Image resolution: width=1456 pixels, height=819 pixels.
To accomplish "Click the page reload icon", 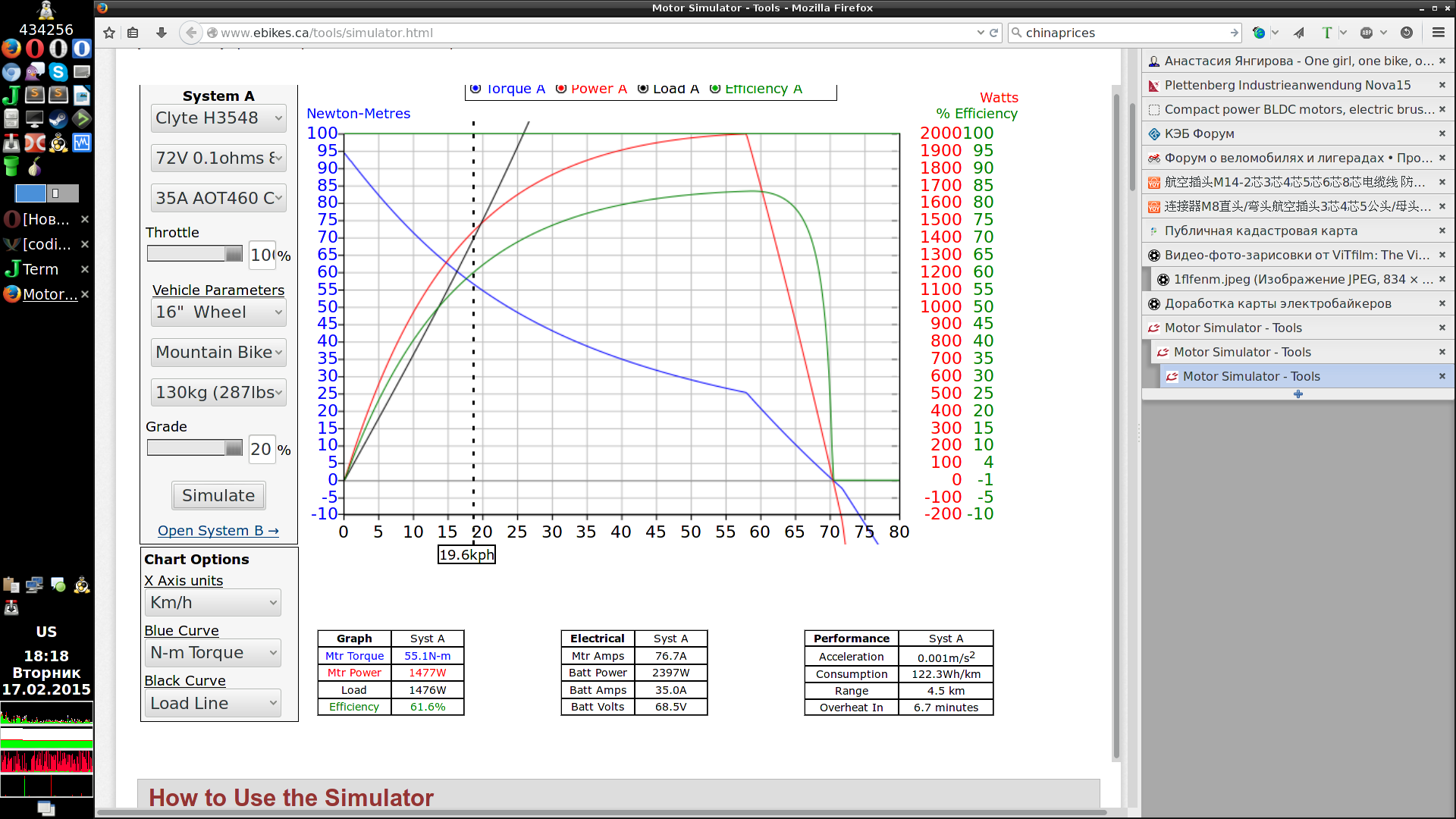I will click(993, 33).
